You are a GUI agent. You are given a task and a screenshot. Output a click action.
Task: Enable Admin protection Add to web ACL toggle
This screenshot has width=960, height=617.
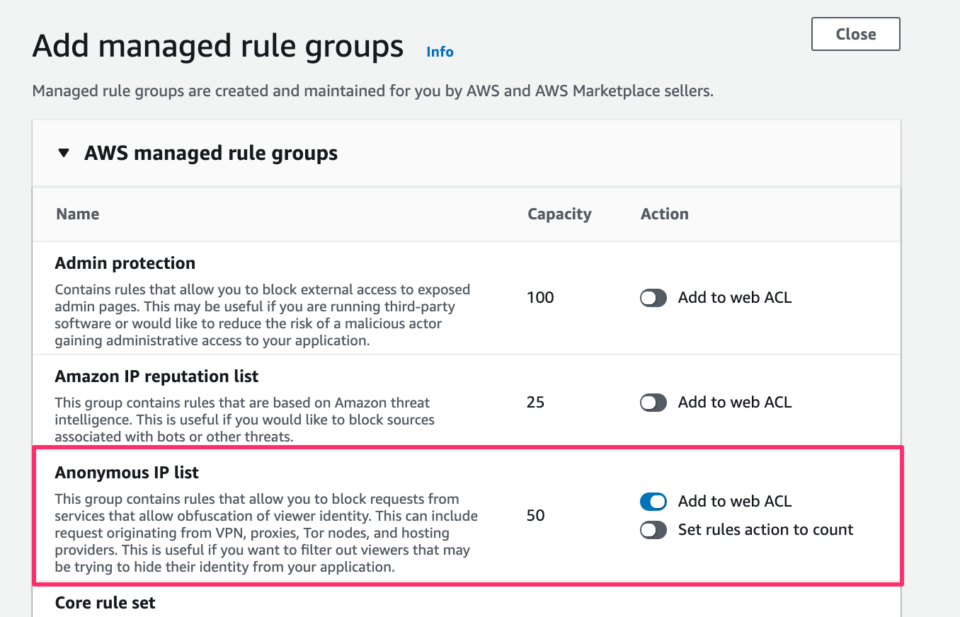(x=653, y=298)
